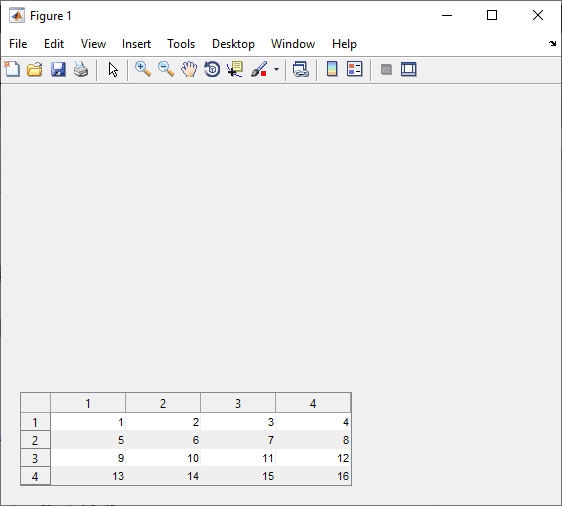Expand the Brush color dropdown arrow
The height and width of the screenshot is (506, 562).
(x=276, y=70)
